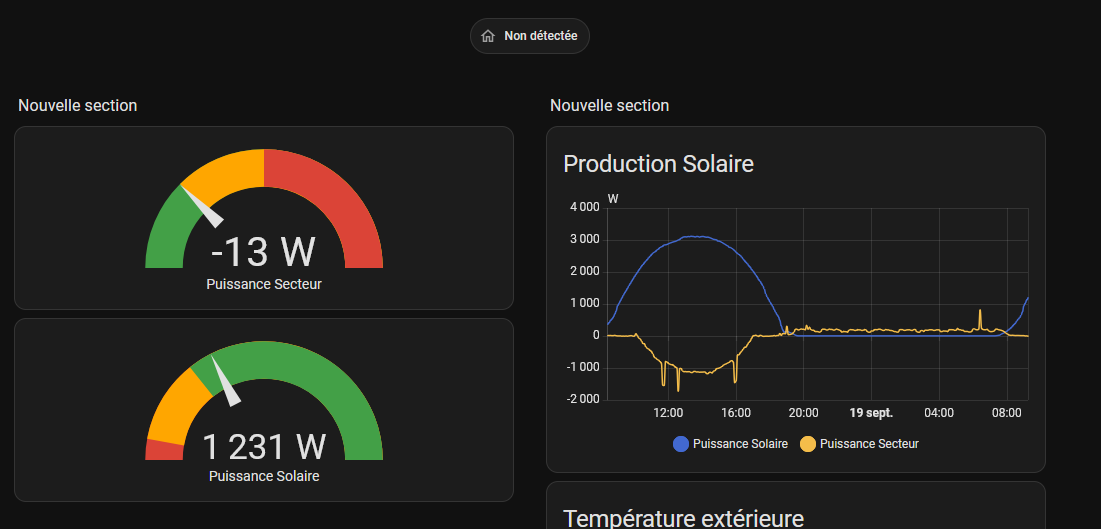Screen dimensions: 1101x529
Task: Toggle Puissance Solaire series in chart legend
Action: pos(730,444)
